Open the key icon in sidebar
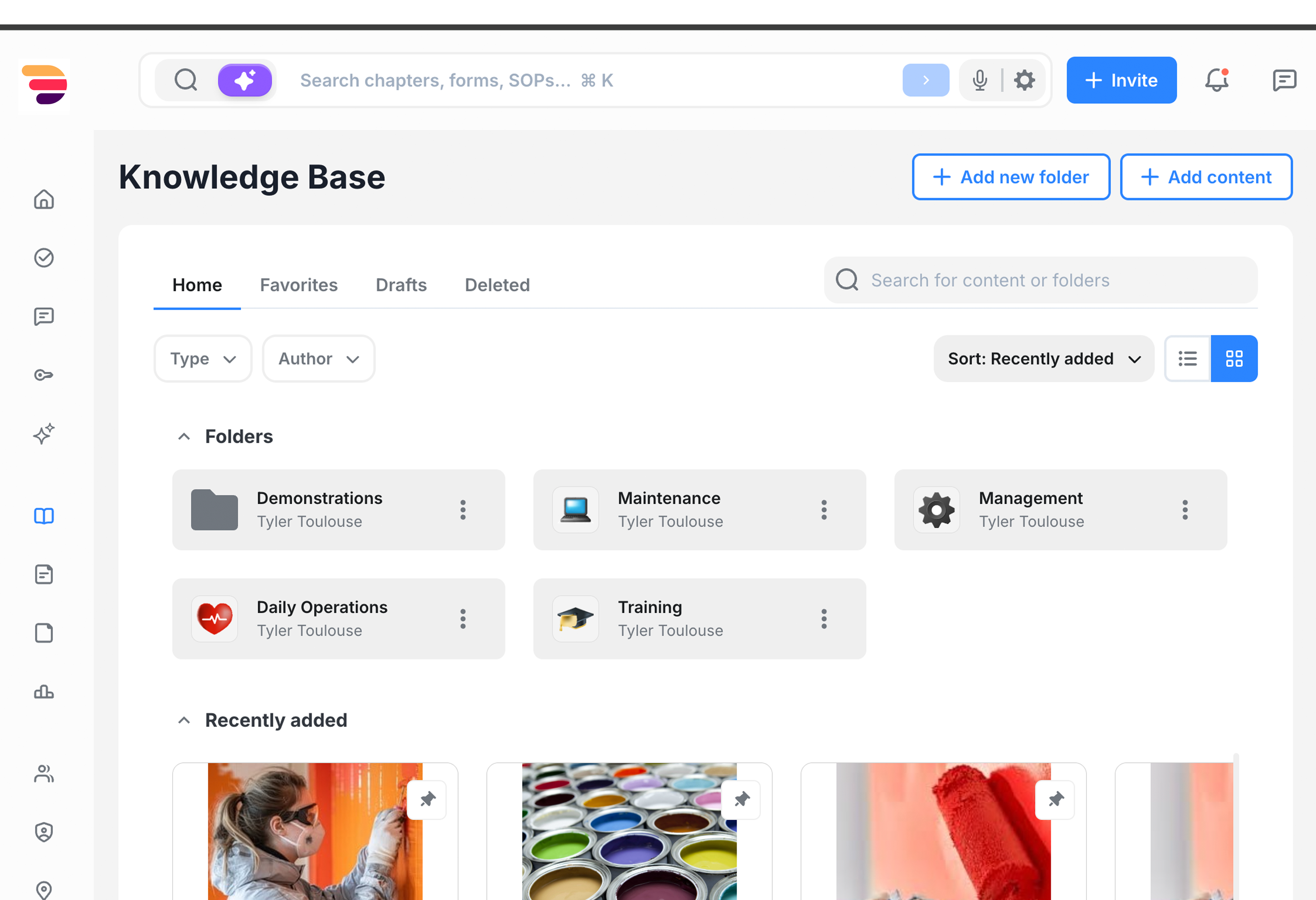 (44, 375)
